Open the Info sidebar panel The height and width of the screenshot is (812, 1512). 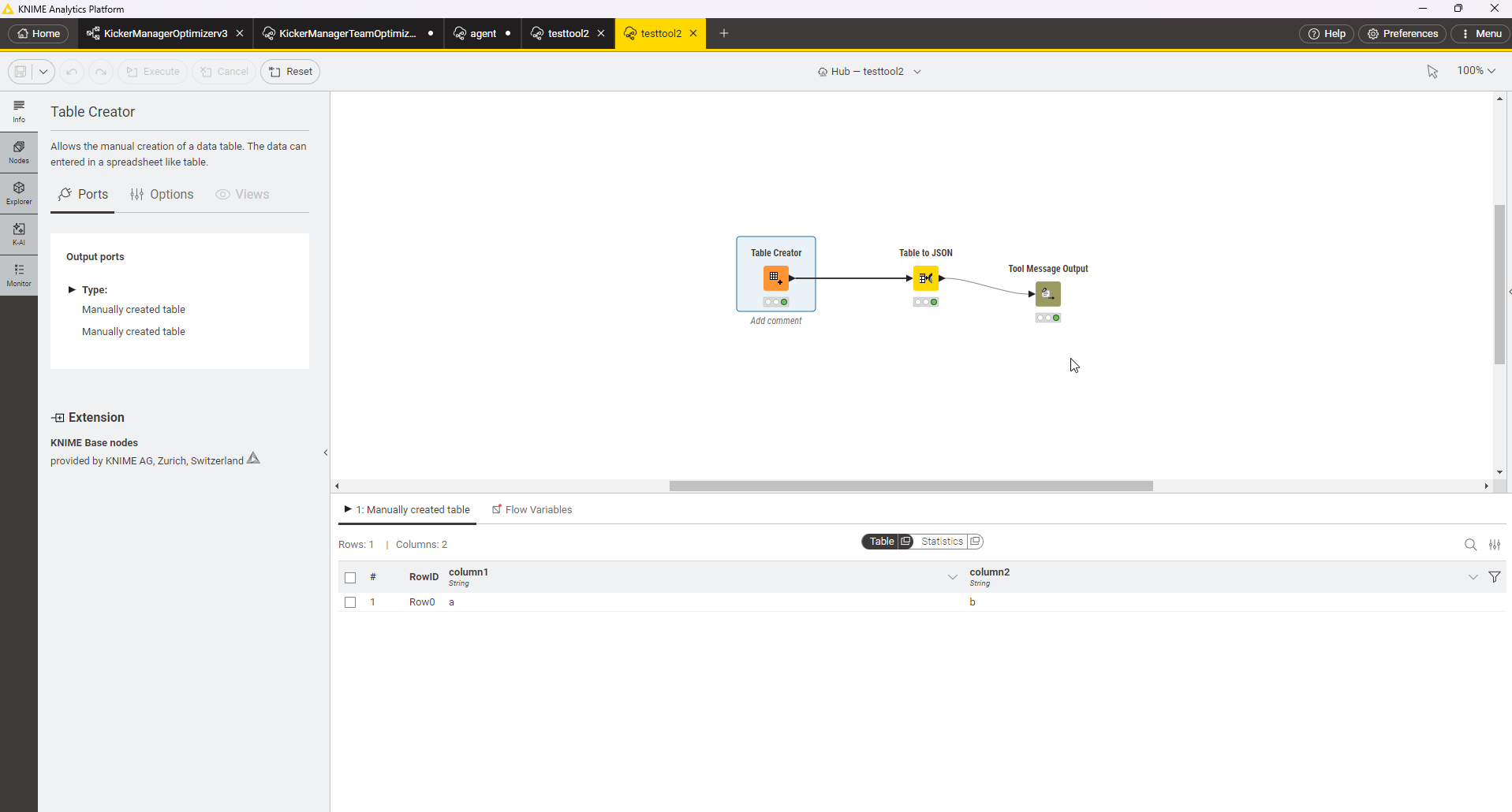coord(19,111)
